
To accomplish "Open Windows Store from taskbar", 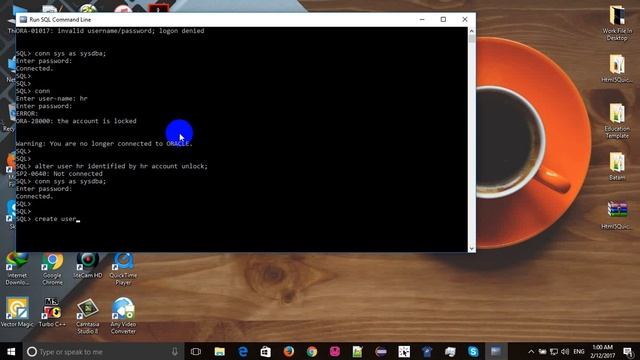I will click(266, 351).
